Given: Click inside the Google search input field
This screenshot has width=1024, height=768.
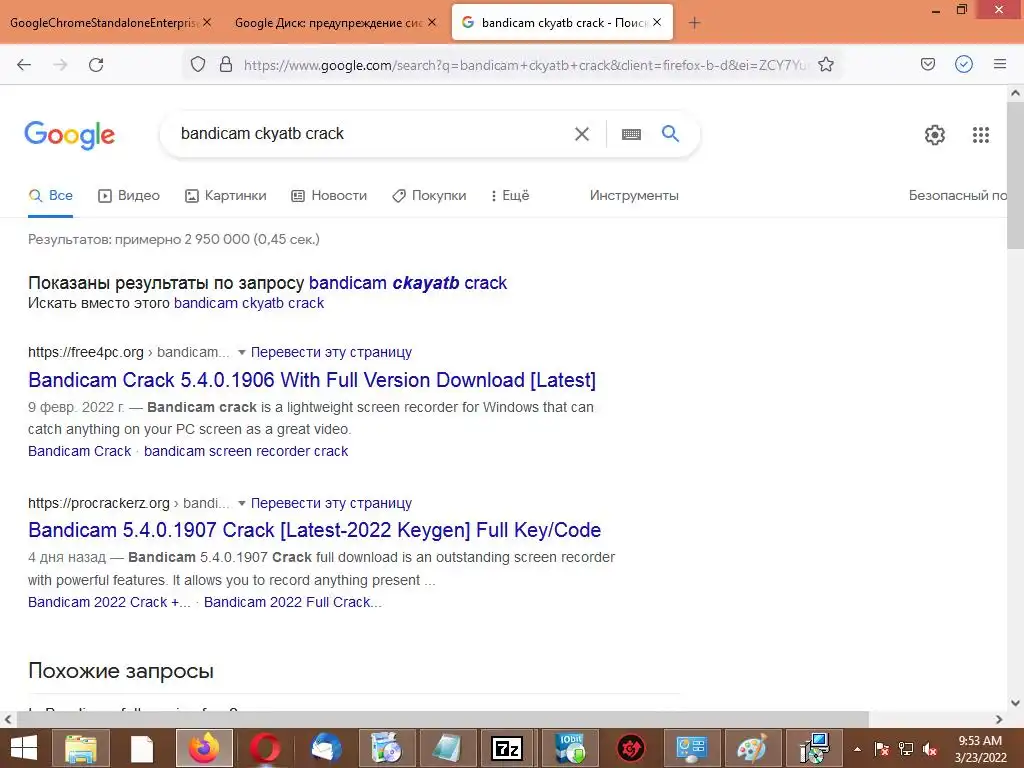Looking at the screenshot, I should 372,134.
